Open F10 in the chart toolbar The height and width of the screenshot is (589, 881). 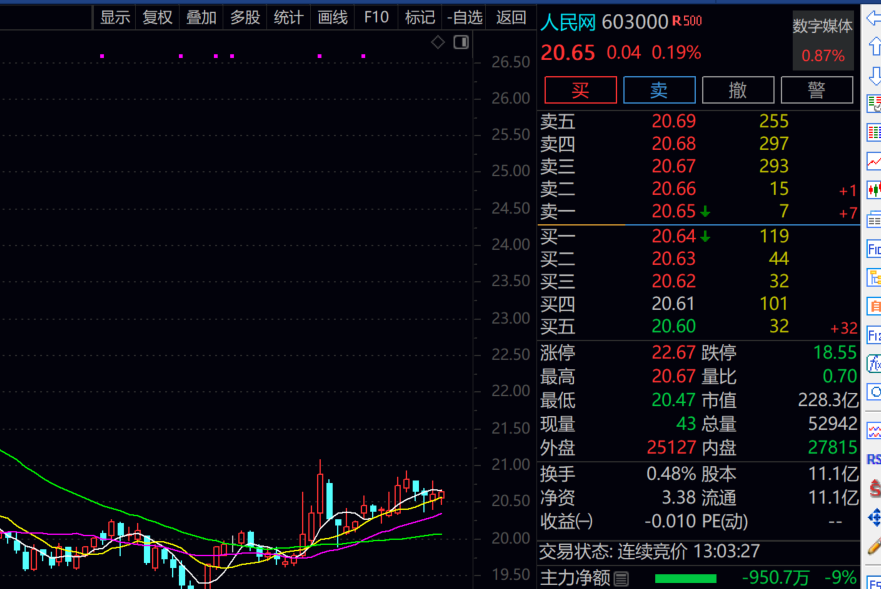coord(376,17)
